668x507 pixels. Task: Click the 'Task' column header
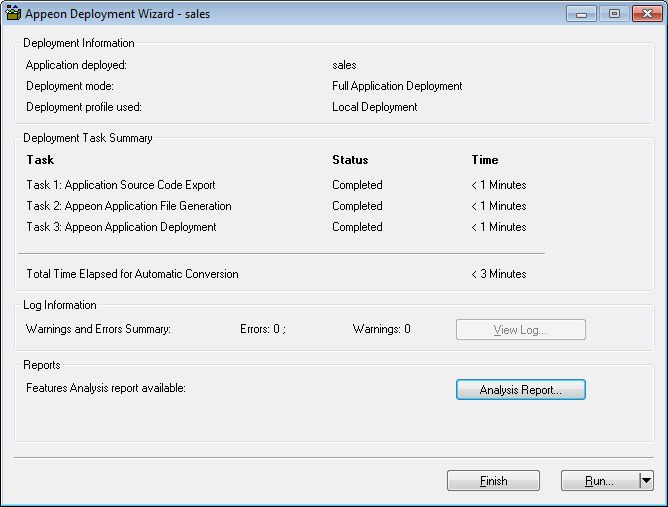(40, 160)
